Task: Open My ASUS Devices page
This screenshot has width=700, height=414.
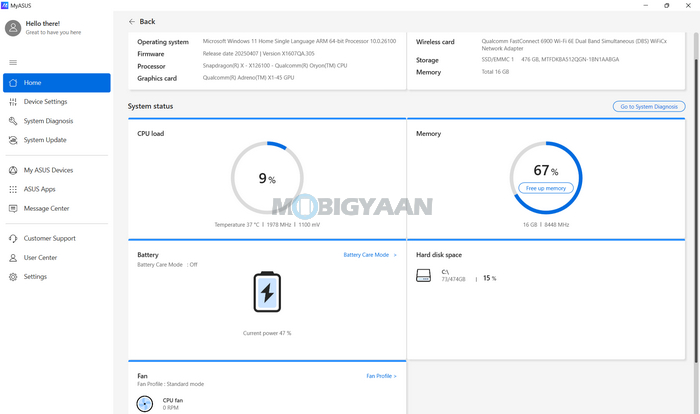Action: (57, 170)
